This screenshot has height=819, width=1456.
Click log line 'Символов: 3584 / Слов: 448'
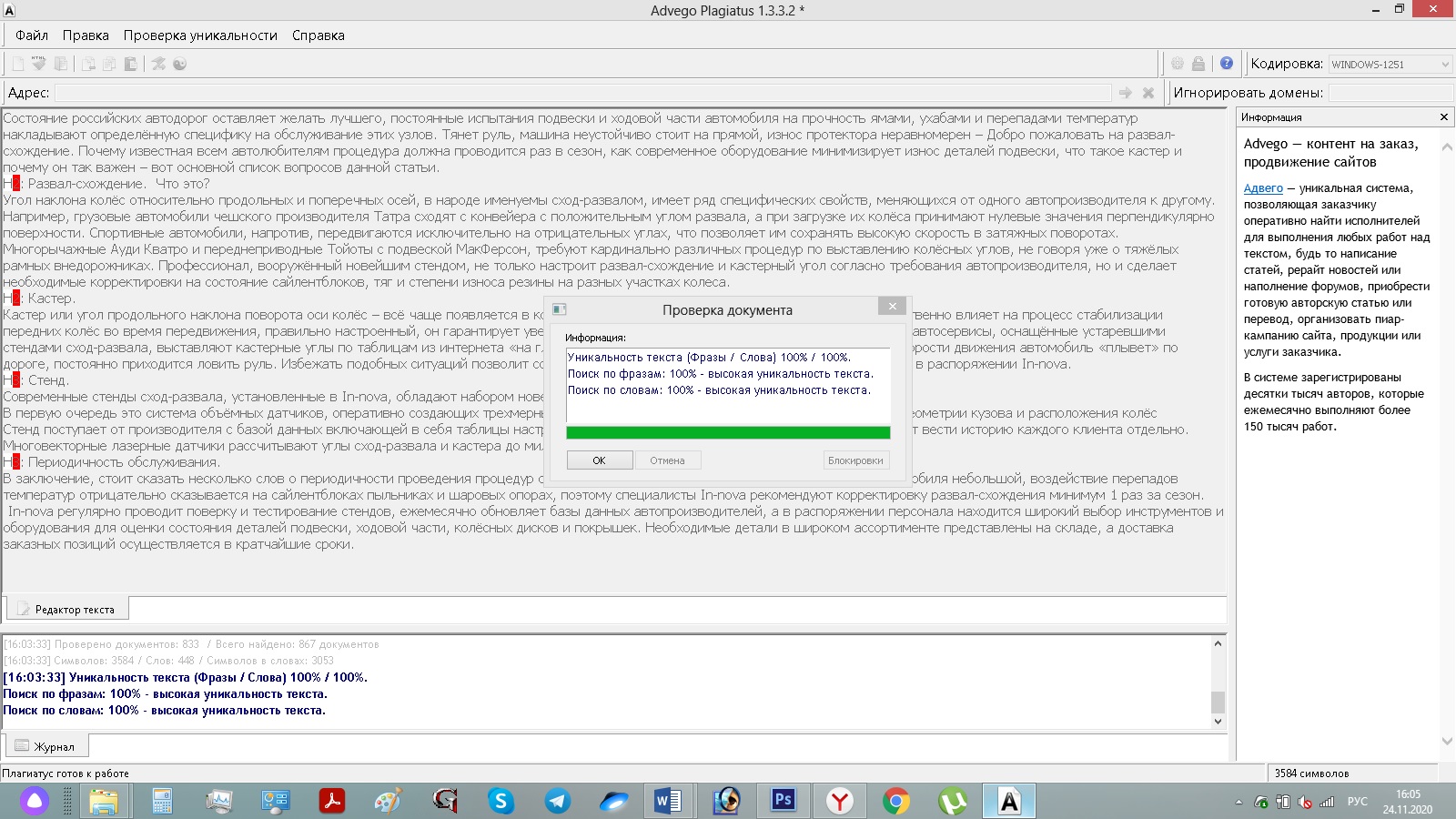[x=168, y=661]
